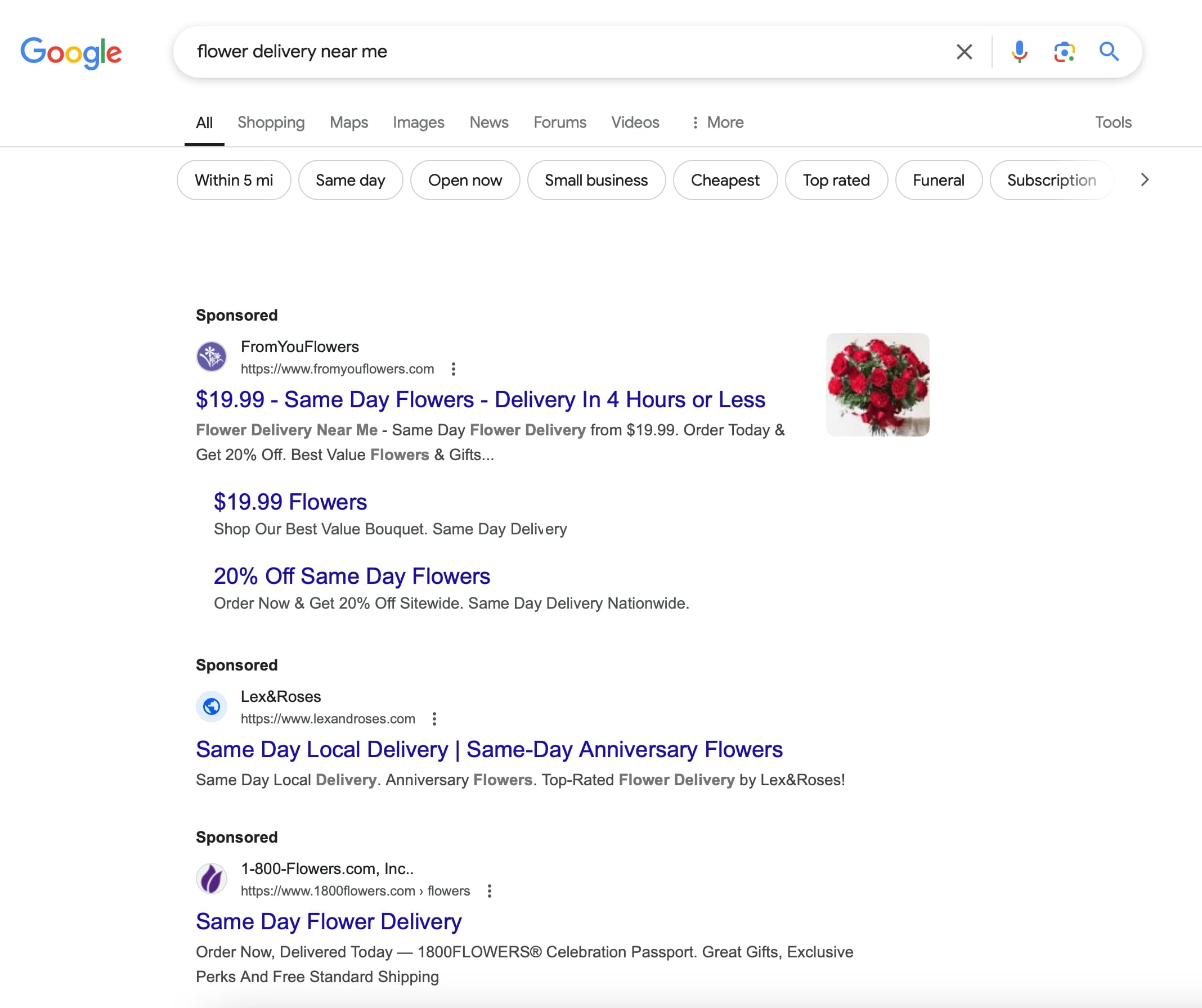This screenshot has height=1008, width=1202.
Task: Open 'Same Day Flower Delivery' 1-800-Flowers headline
Action: pyautogui.click(x=329, y=922)
